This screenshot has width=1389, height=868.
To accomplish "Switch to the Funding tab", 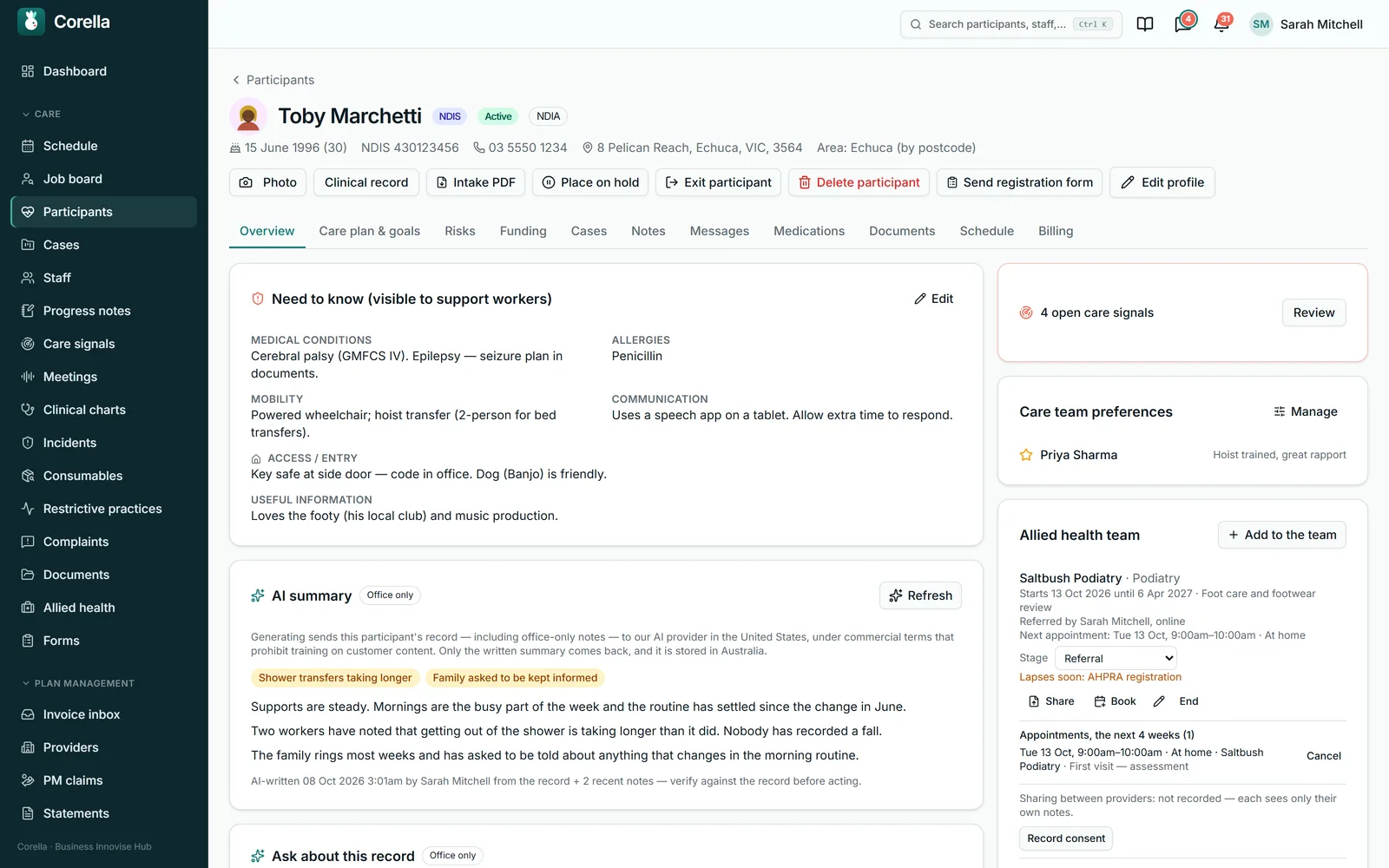I will (x=523, y=231).
